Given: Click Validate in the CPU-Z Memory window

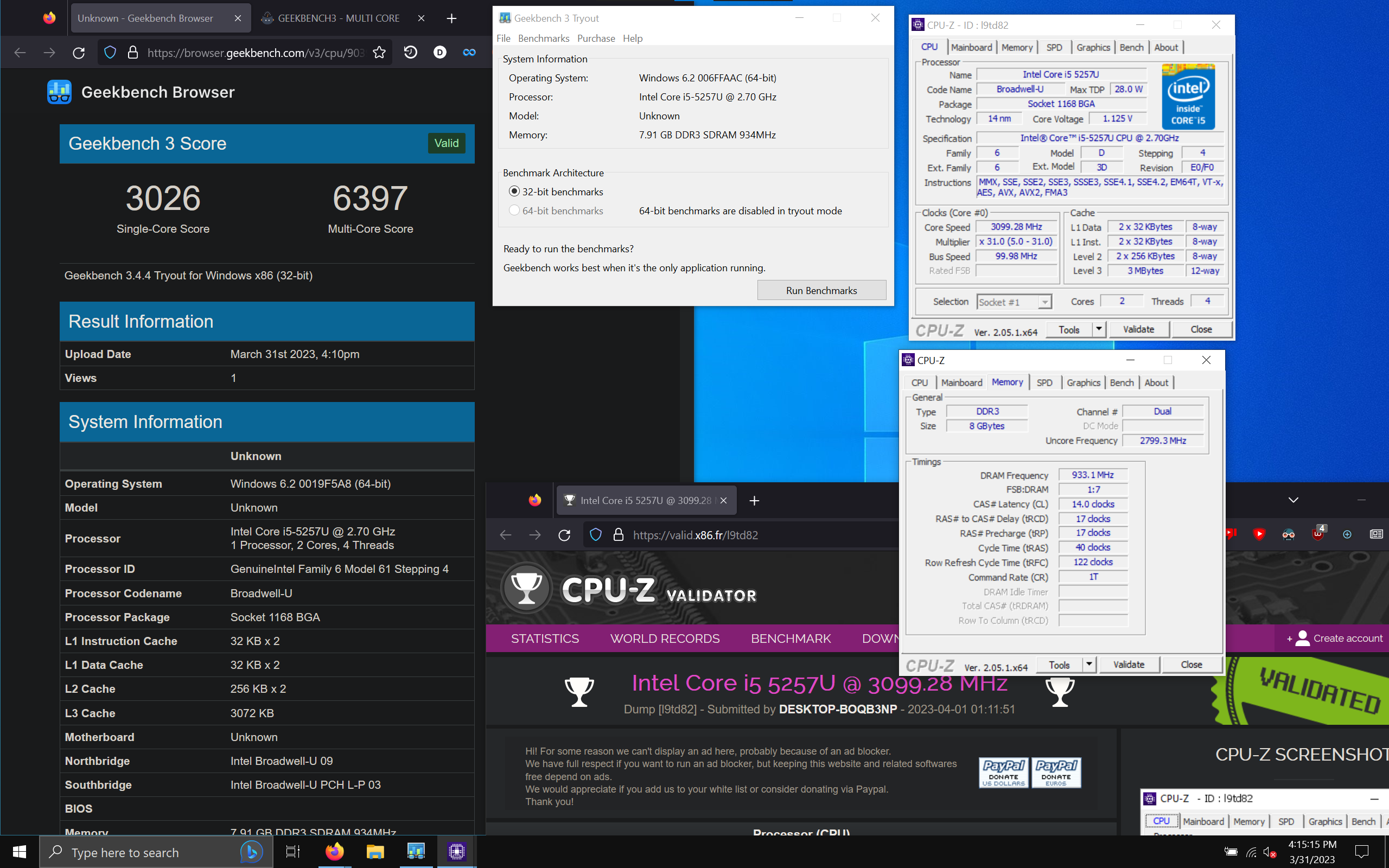Looking at the screenshot, I should tap(1129, 665).
